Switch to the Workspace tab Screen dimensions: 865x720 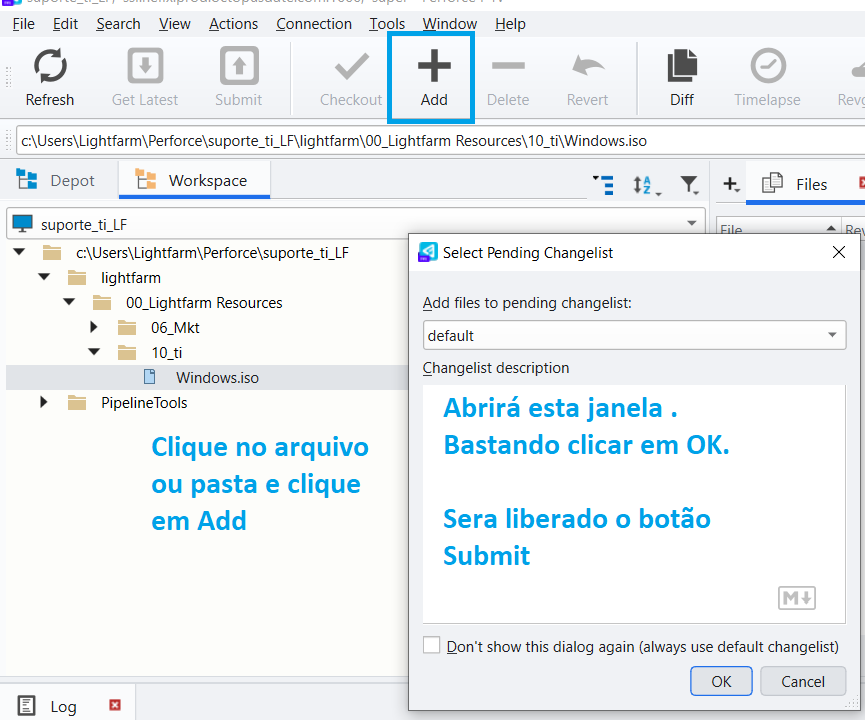pos(194,180)
